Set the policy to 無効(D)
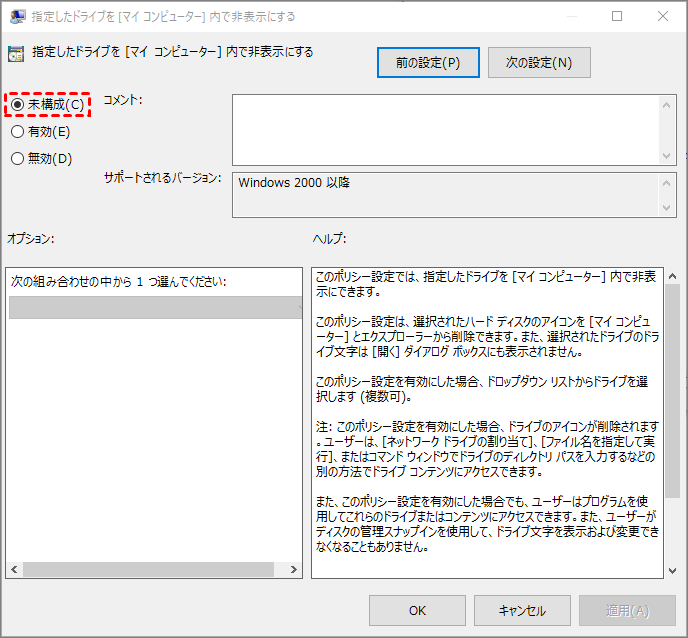Image resolution: width=688 pixels, height=638 pixels. (x=17, y=158)
